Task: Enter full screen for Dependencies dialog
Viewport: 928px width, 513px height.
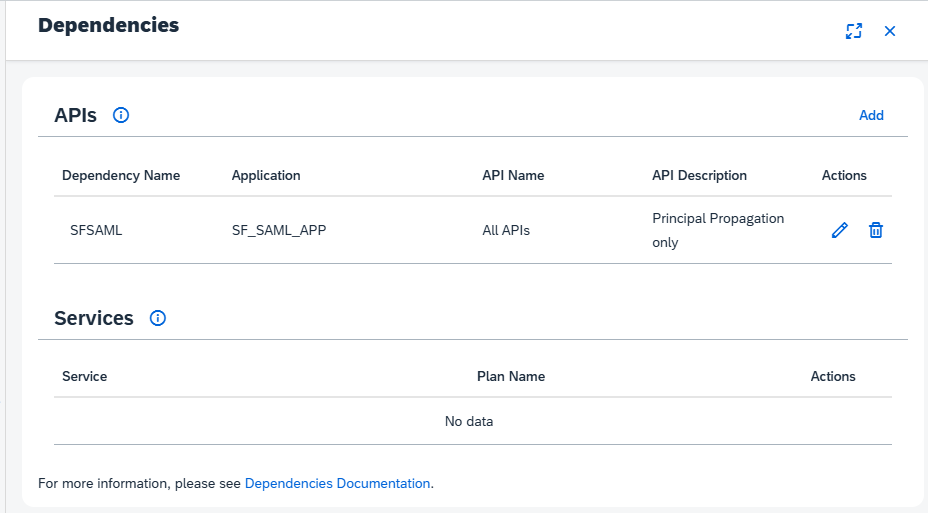Action: click(x=853, y=31)
